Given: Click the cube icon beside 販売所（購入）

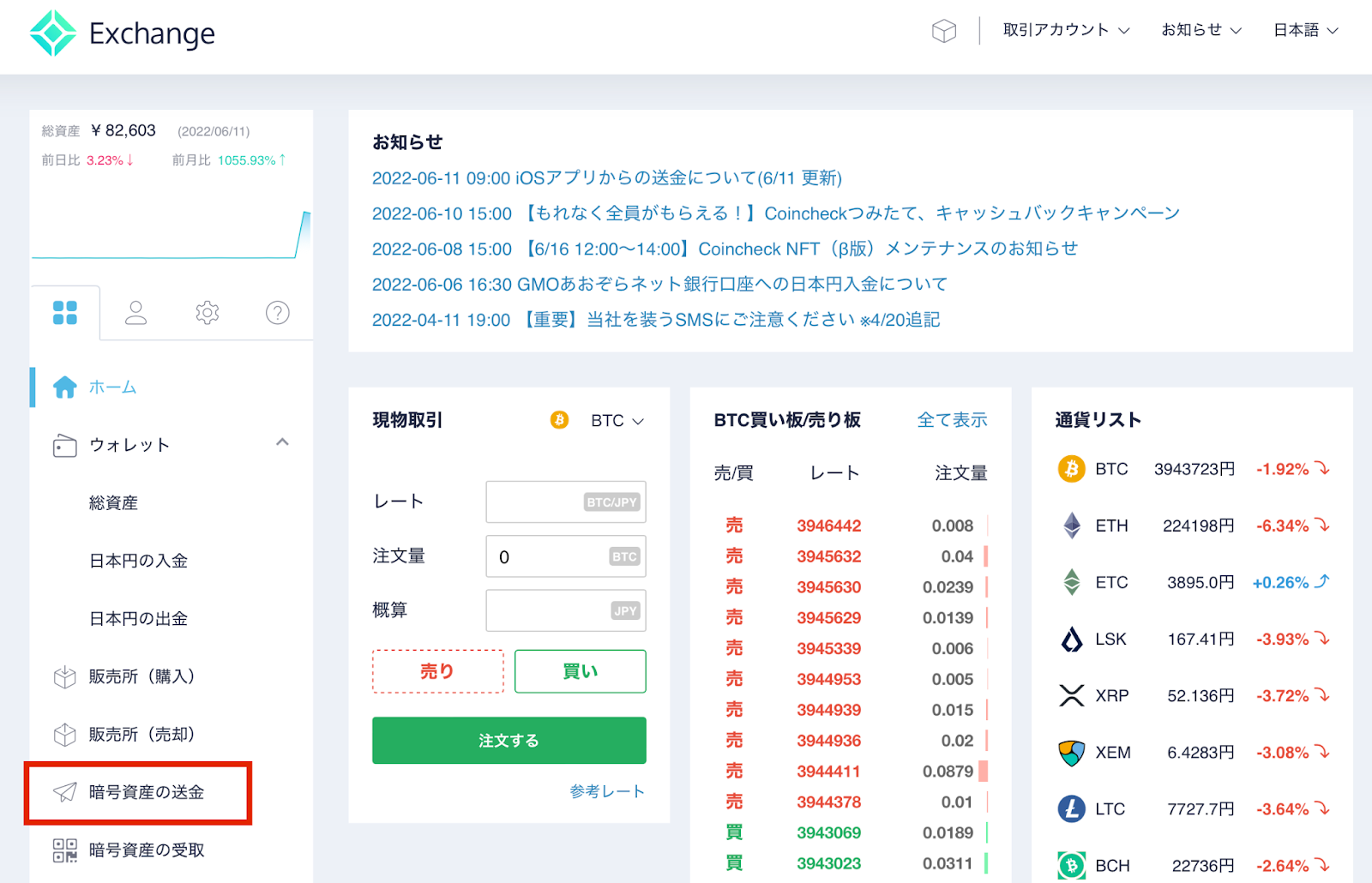Looking at the screenshot, I should [65, 677].
